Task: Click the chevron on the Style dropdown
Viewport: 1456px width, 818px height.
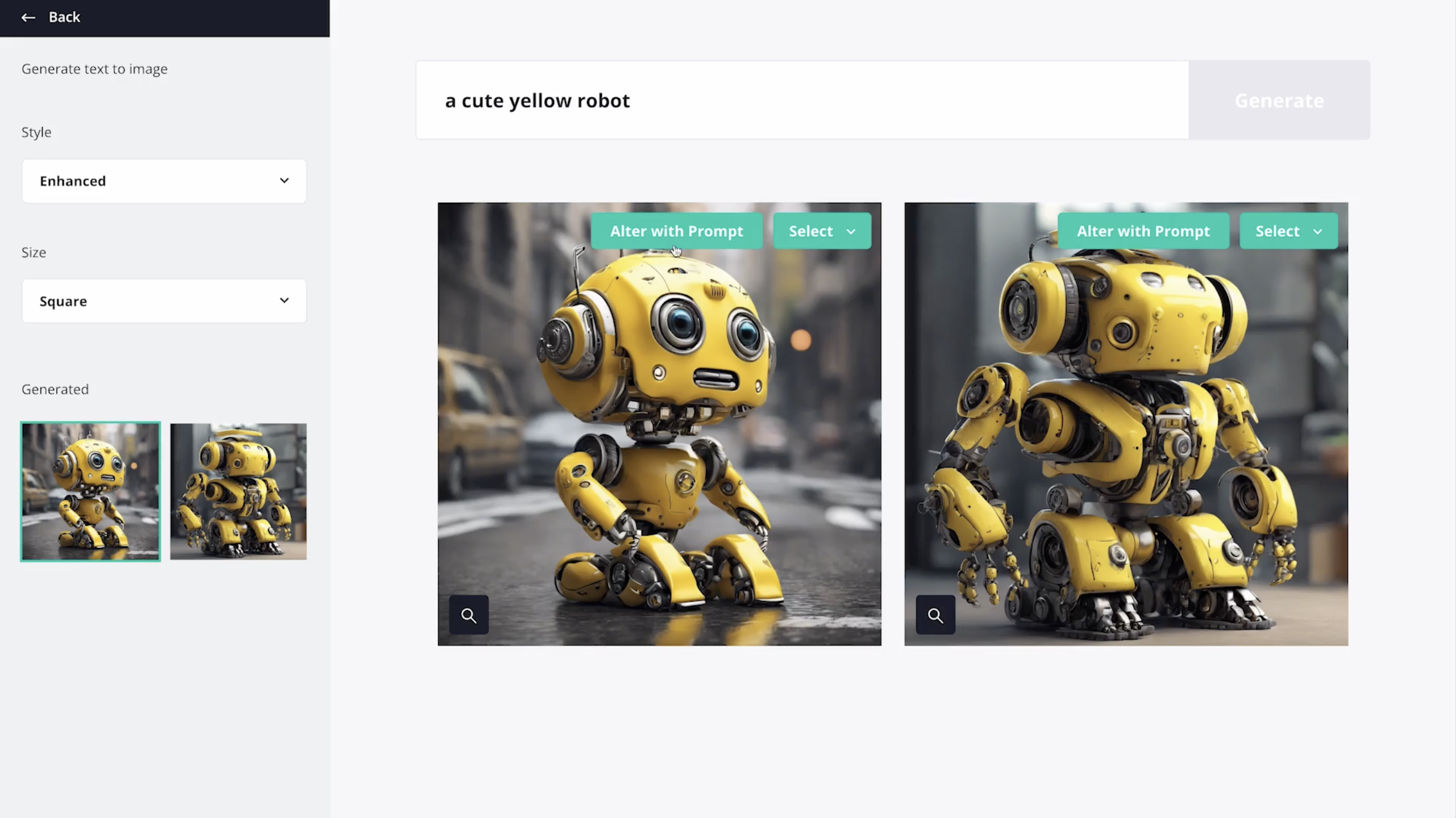Action: pyautogui.click(x=284, y=181)
